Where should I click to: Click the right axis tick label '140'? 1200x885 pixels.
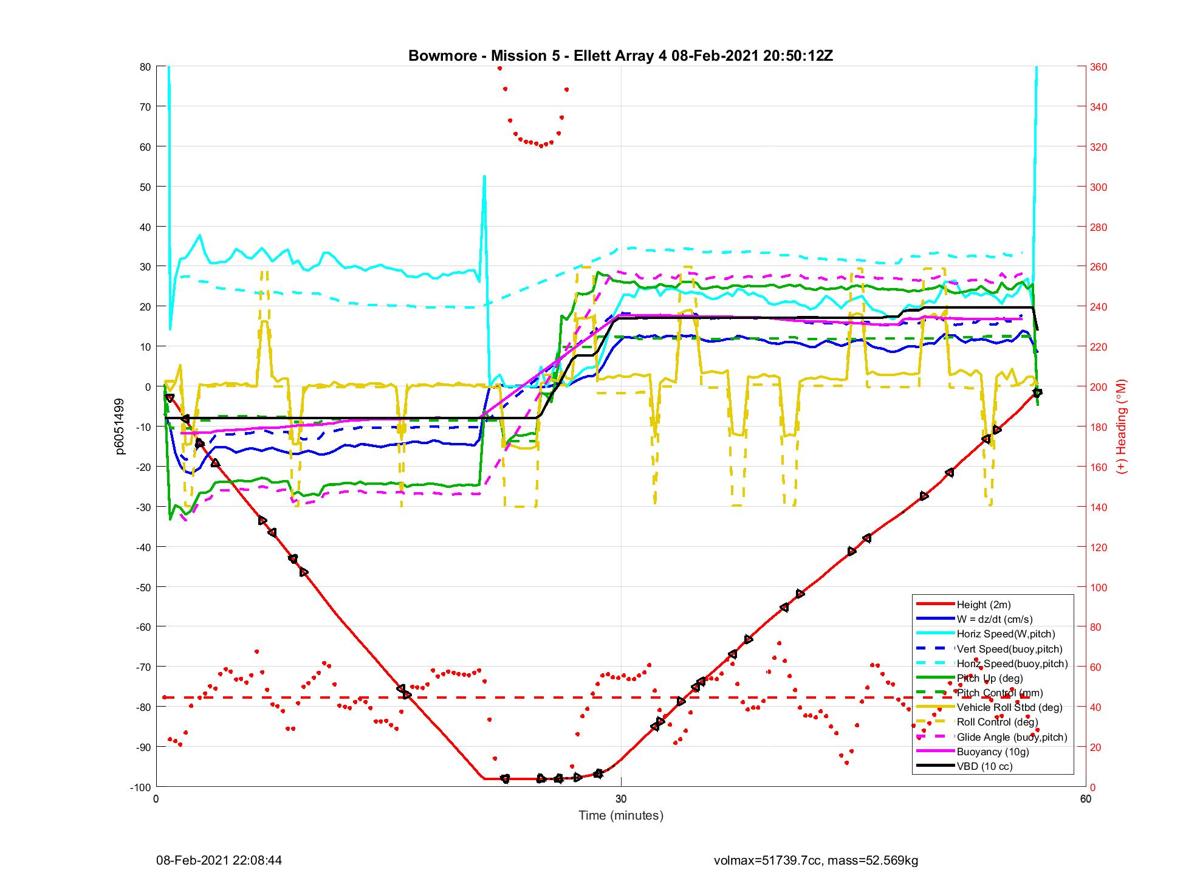(x=1099, y=507)
